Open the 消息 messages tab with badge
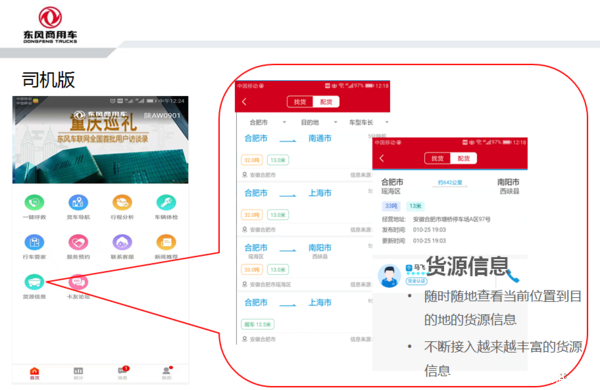This screenshot has width=600, height=390. (x=123, y=372)
